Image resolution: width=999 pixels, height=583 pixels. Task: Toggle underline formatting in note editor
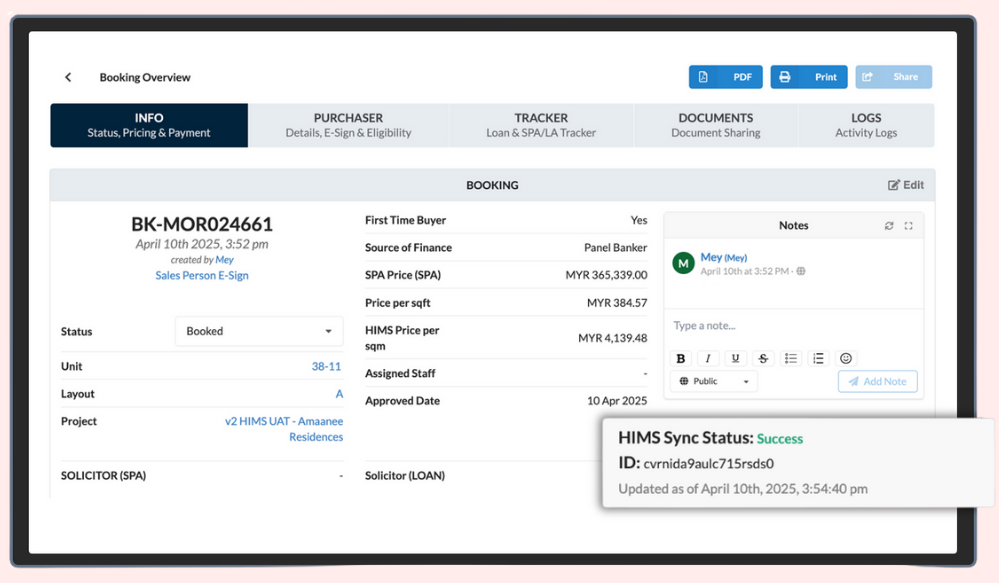[x=735, y=358]
